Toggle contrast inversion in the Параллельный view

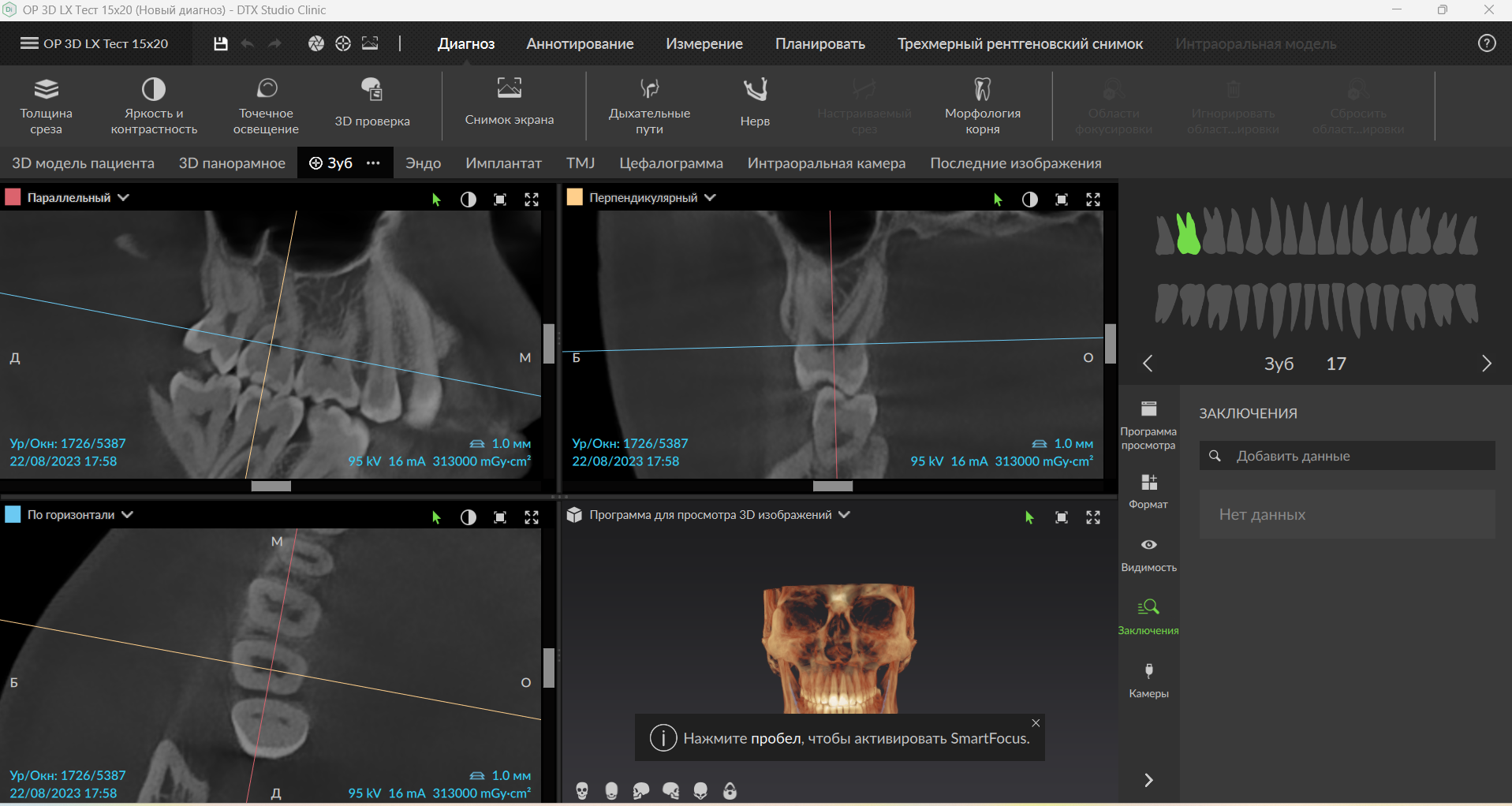(469, 200)
